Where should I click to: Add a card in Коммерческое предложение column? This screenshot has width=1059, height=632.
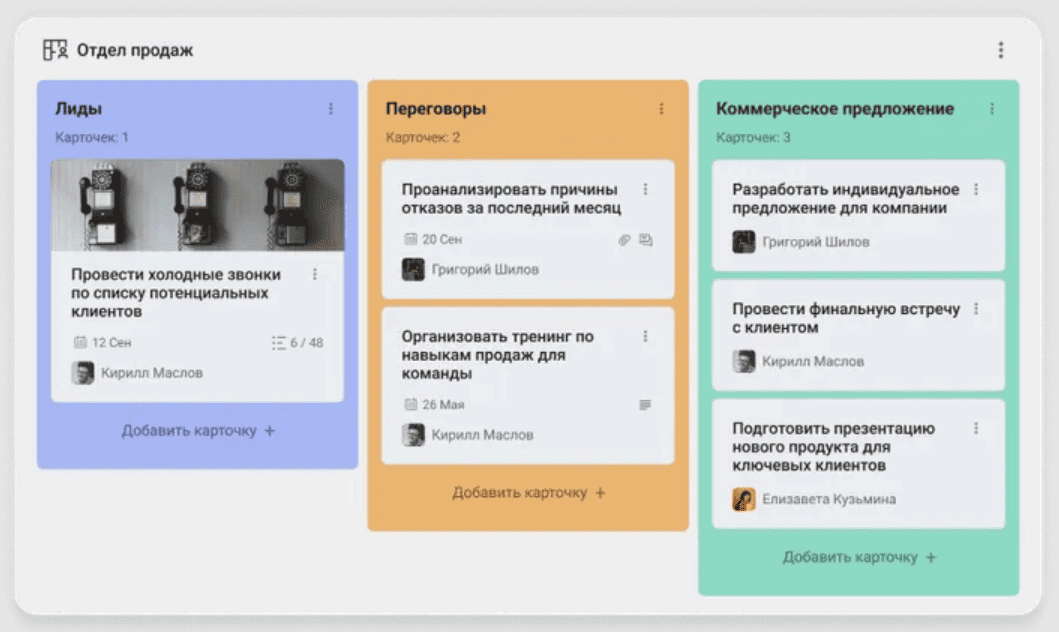click(x=859, y=557)
